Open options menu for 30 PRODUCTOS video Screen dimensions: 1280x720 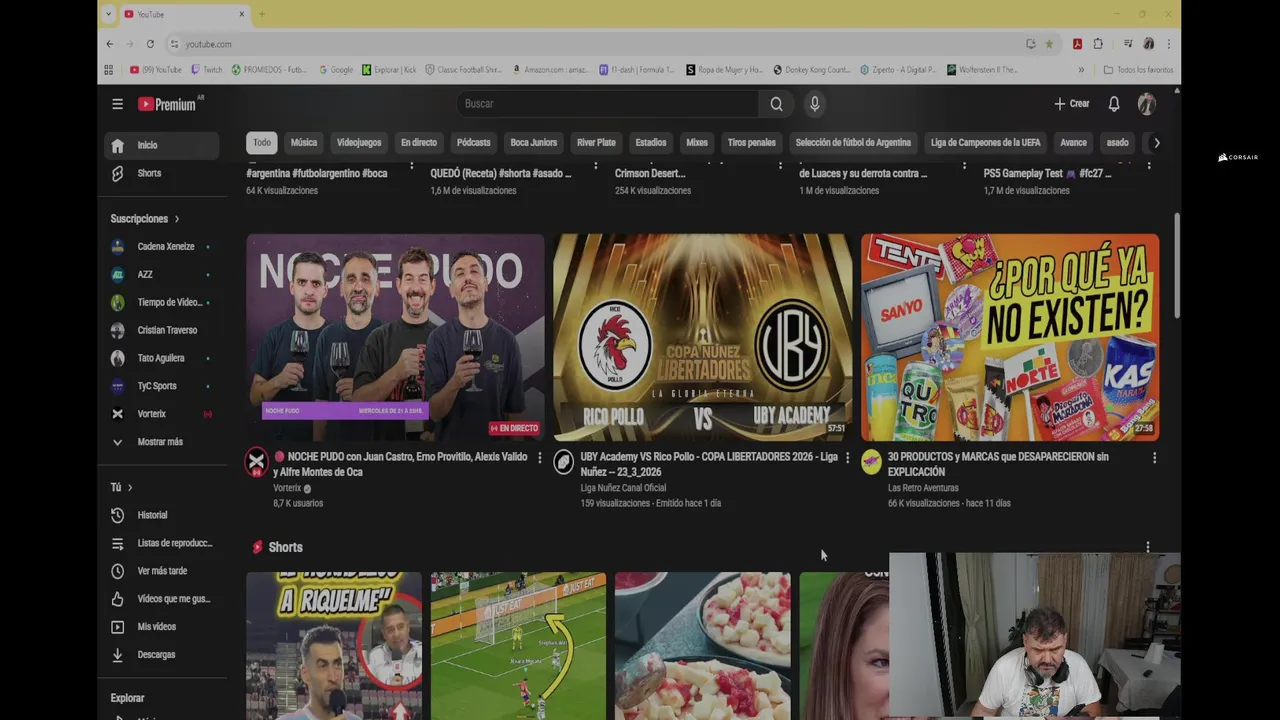(x=1154, y=458)
